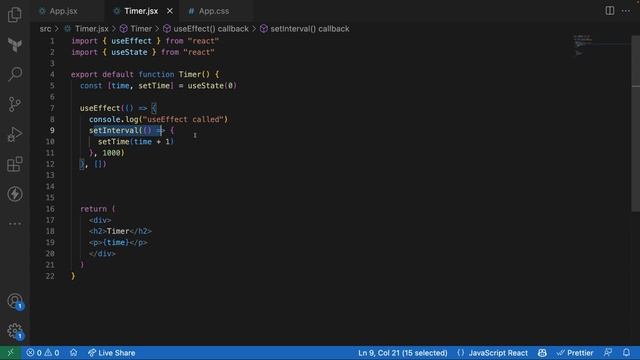The width and height of the screenshot is (640, 360).
Task: Start a Live Share session
Action: click(111, 353)
